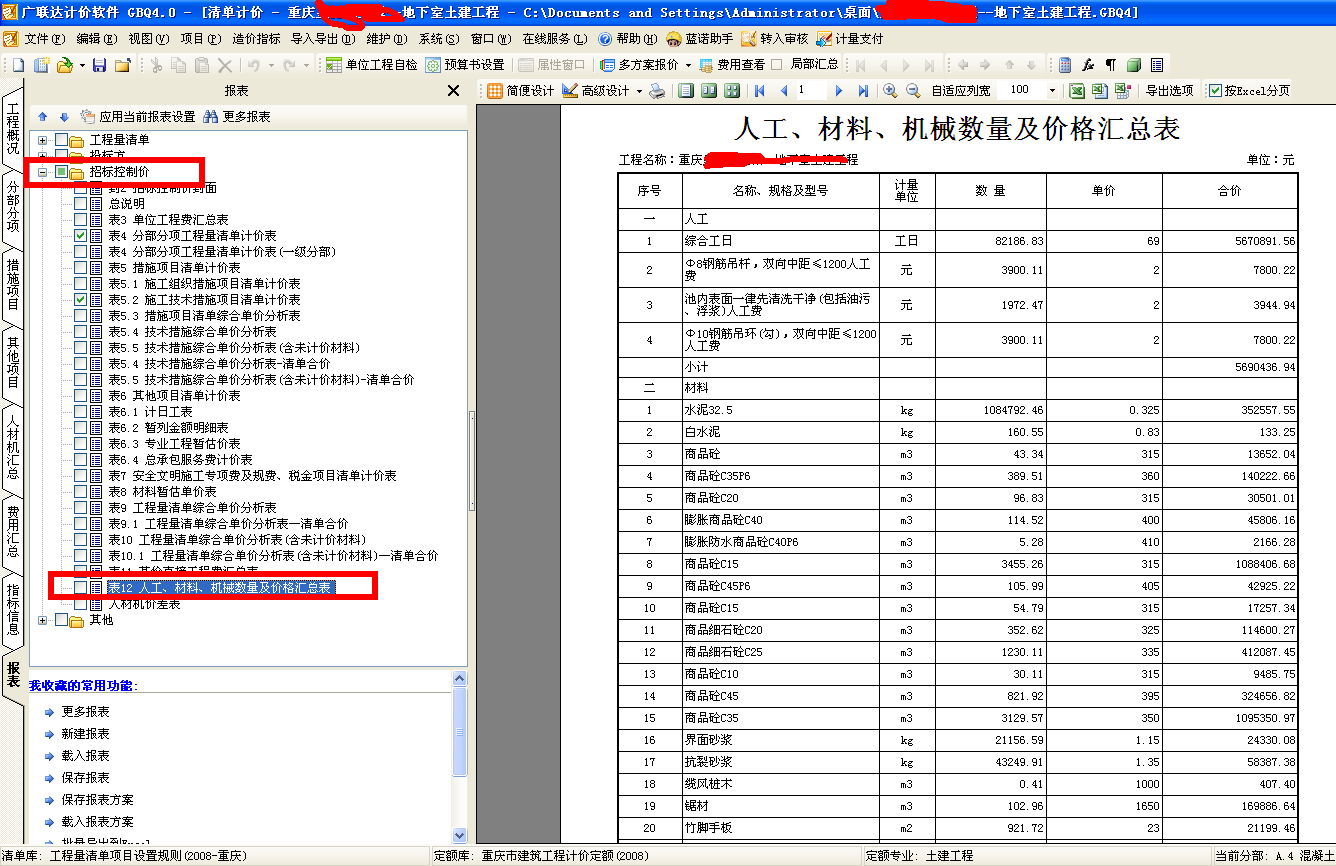Image resolution: width=1336 pixels, height=866 pixels.
Task: Click the Open folder icon
Action: (65, 65)
